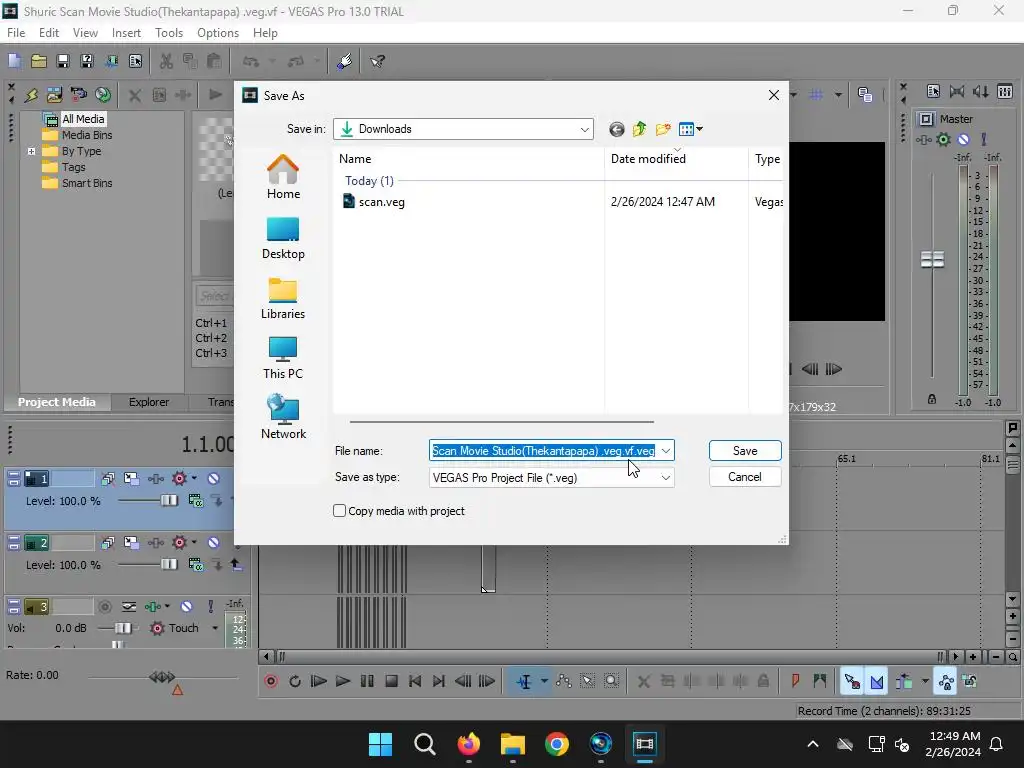
Task: Toggle Master bus mute icon
Action: coord(963,139)
